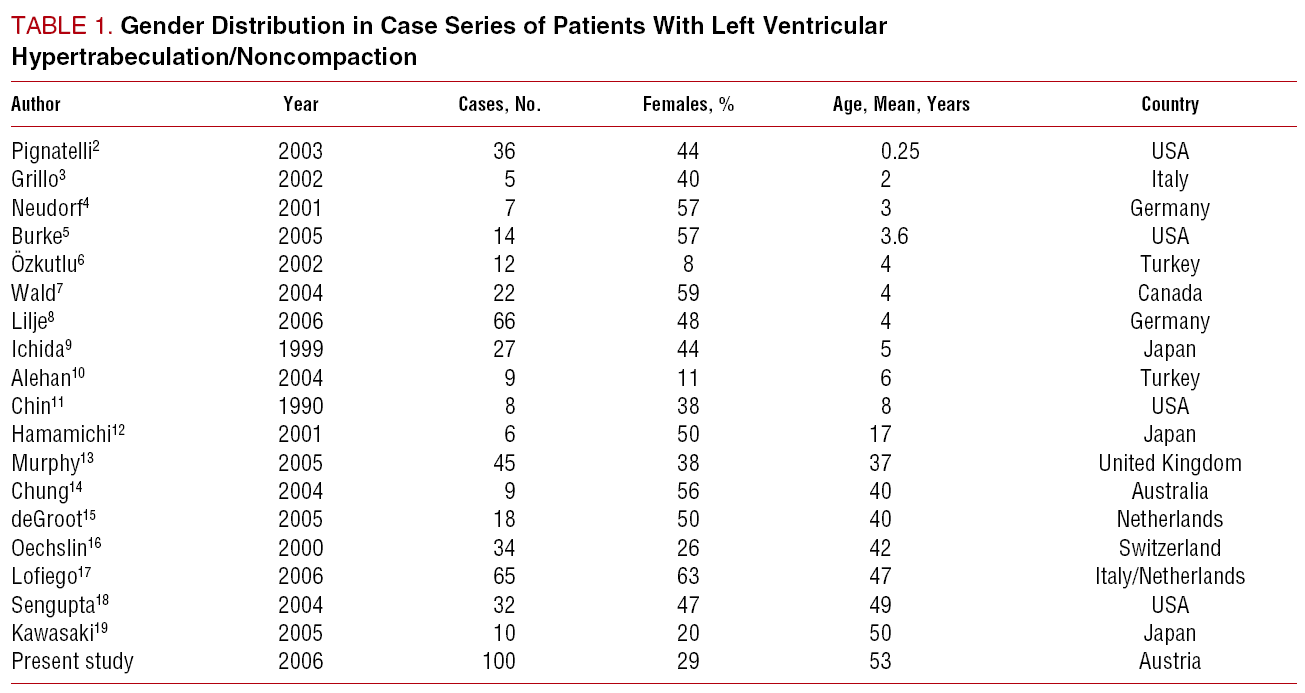Viewport: 1305px width, 693px height.
Task: Click the Country column header
Action: (x=1170, y=104)
